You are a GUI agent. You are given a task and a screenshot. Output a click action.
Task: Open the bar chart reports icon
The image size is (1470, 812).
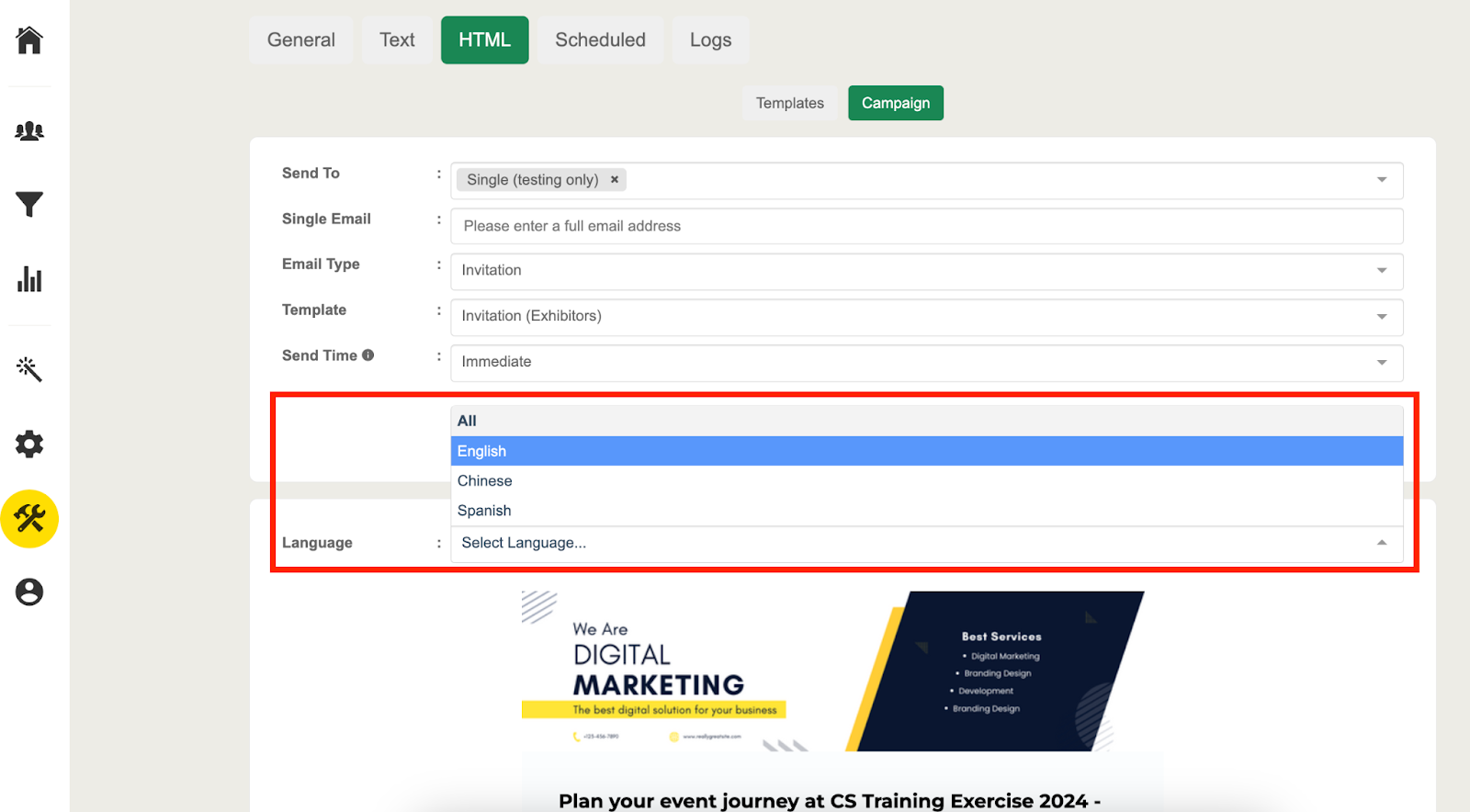(x=29, y=279)
